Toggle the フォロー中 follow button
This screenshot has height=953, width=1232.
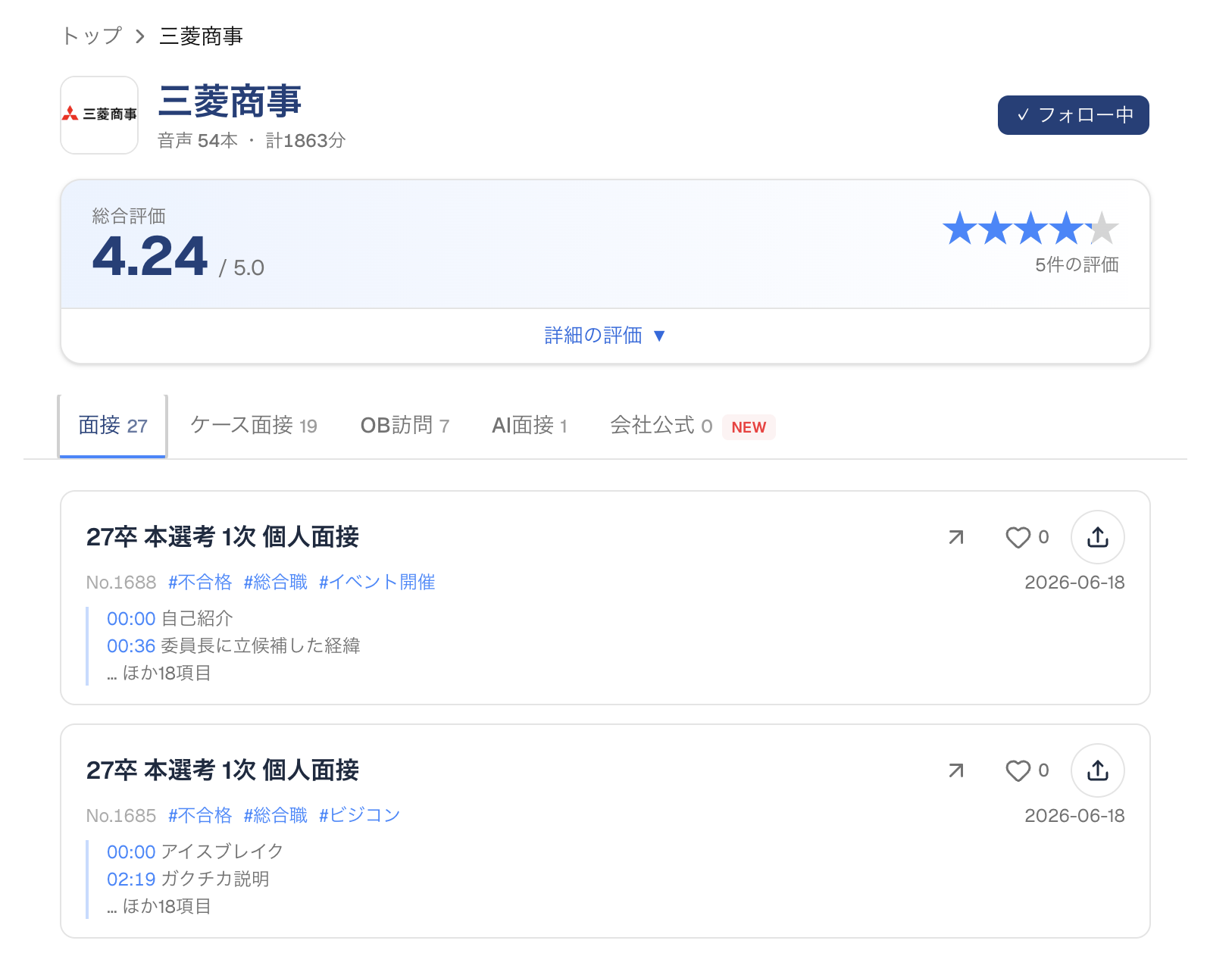tap(1073, 115)
